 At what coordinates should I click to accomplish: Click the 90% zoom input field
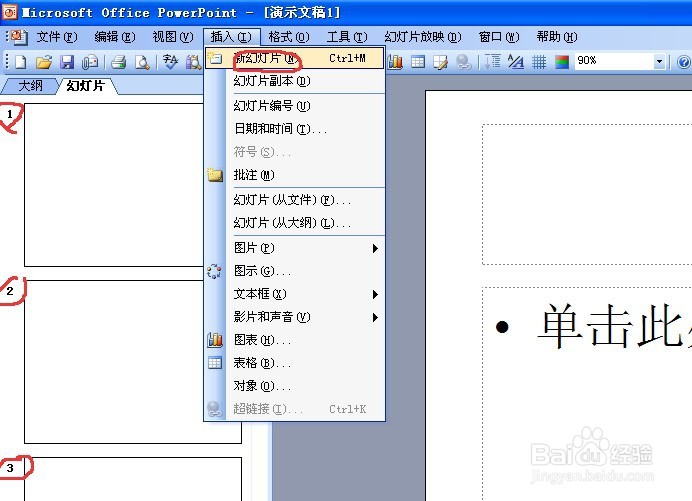[614, 61]
